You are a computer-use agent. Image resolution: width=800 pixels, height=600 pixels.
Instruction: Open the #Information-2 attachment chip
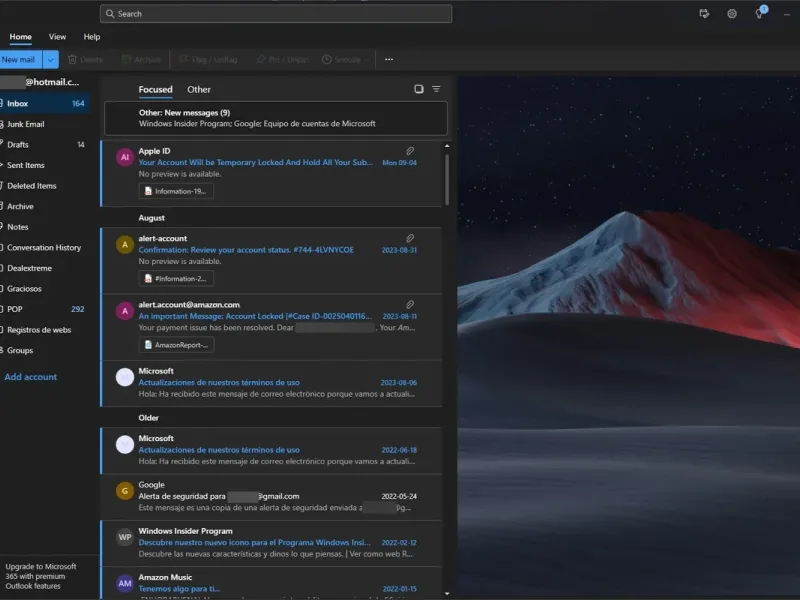tap(176, 279)
